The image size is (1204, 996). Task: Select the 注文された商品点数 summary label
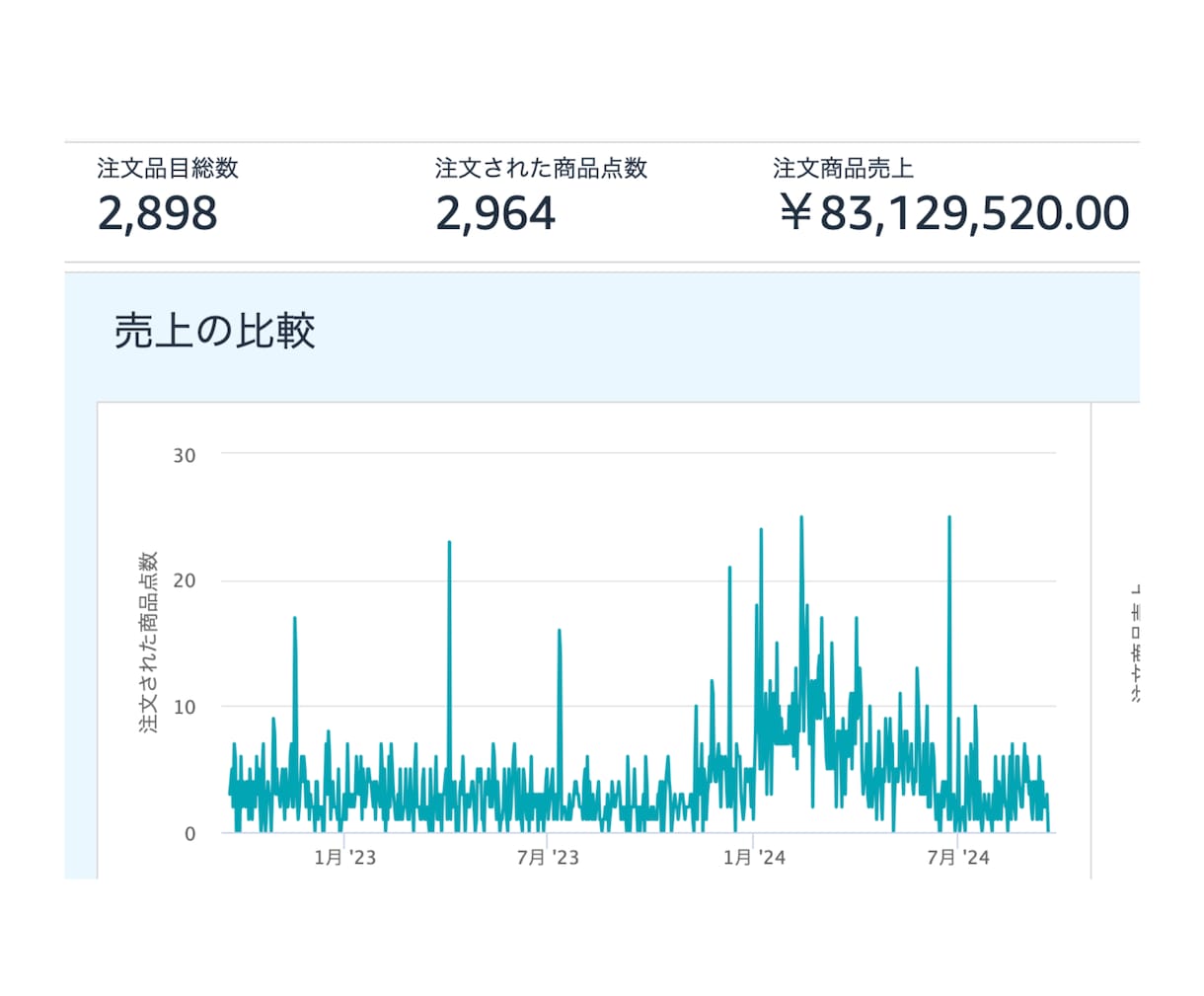pyautogui.click(x=541, y=168)
